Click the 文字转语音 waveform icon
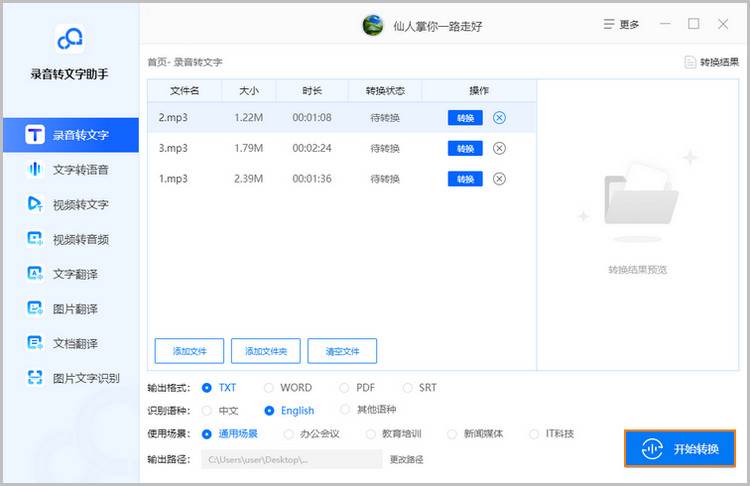750x486 pixels. pos(35,169)
